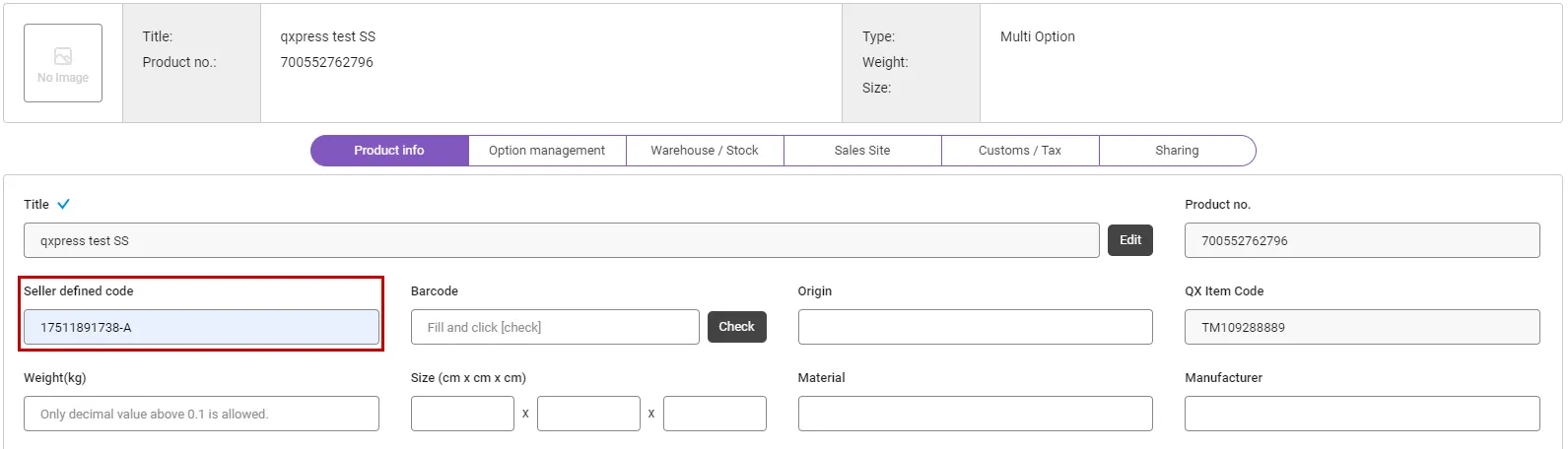Select the third Size dimension box
1568x449 pixels.
(x=715, y=414)
